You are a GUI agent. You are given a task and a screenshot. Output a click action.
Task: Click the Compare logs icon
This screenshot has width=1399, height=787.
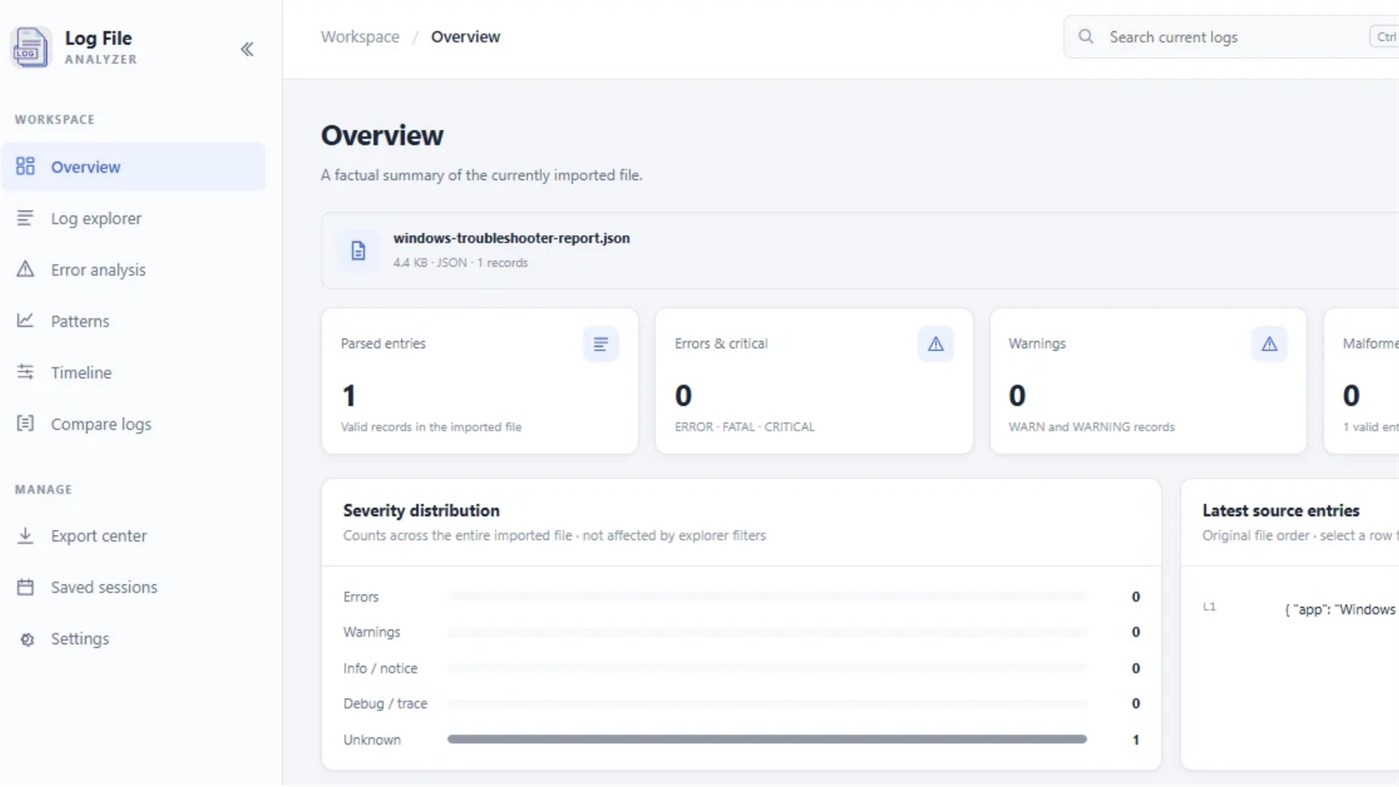tap(25, 423)
